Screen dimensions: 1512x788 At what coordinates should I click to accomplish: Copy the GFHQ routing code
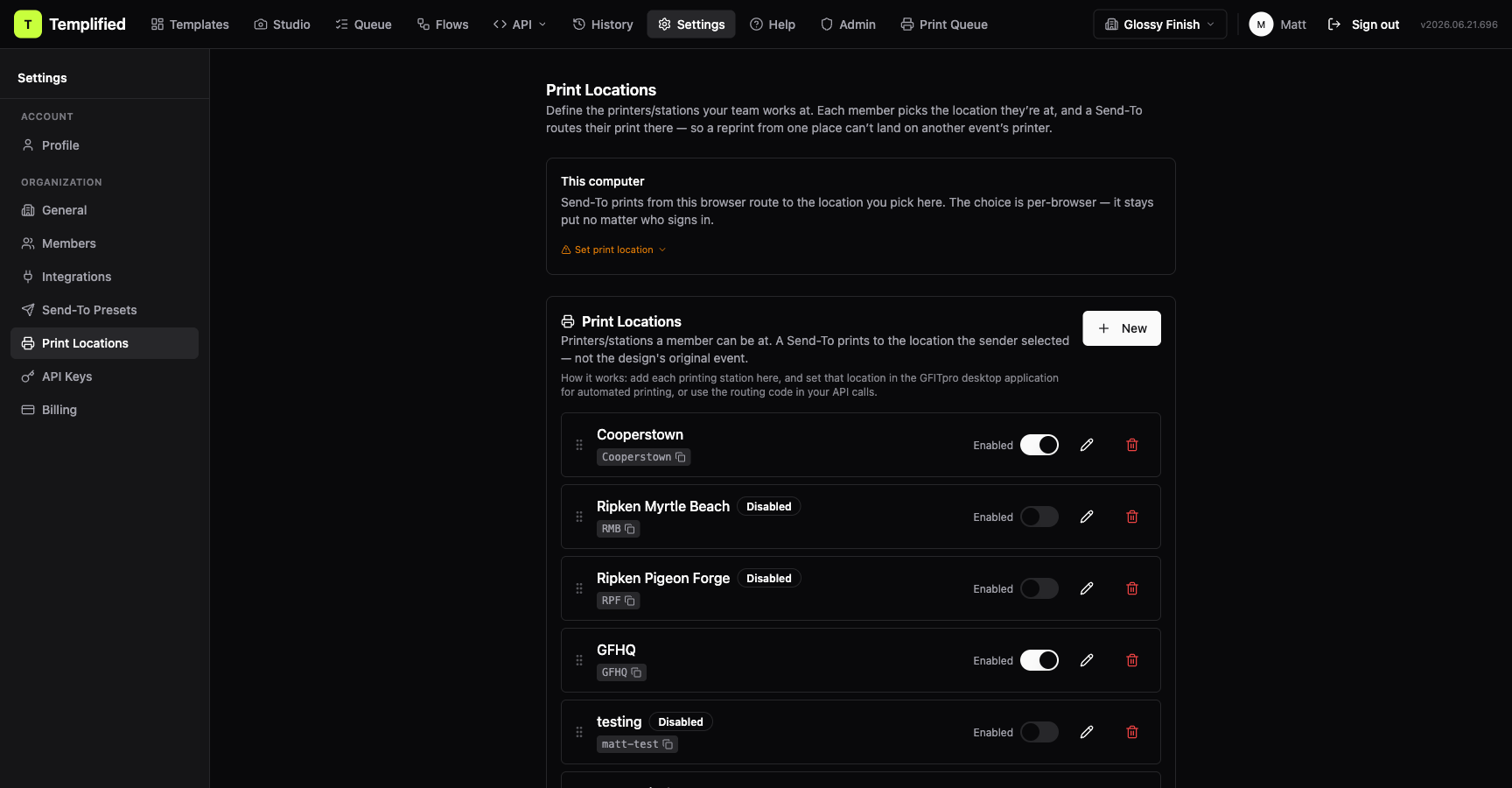[x=636, y=672]
